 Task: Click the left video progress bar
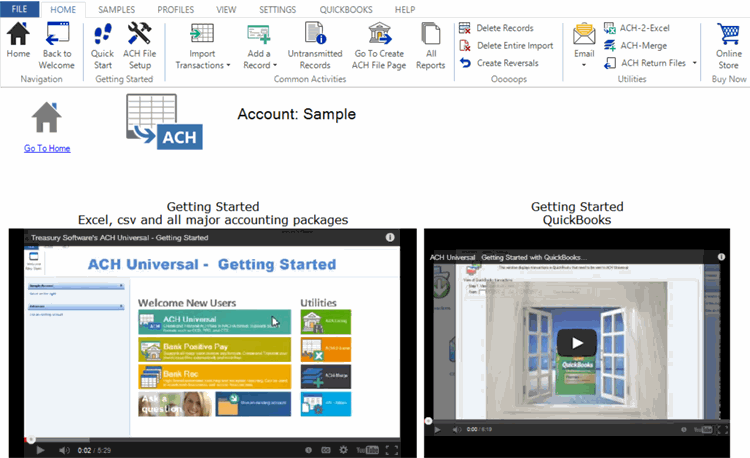click(x=212, y=439)
